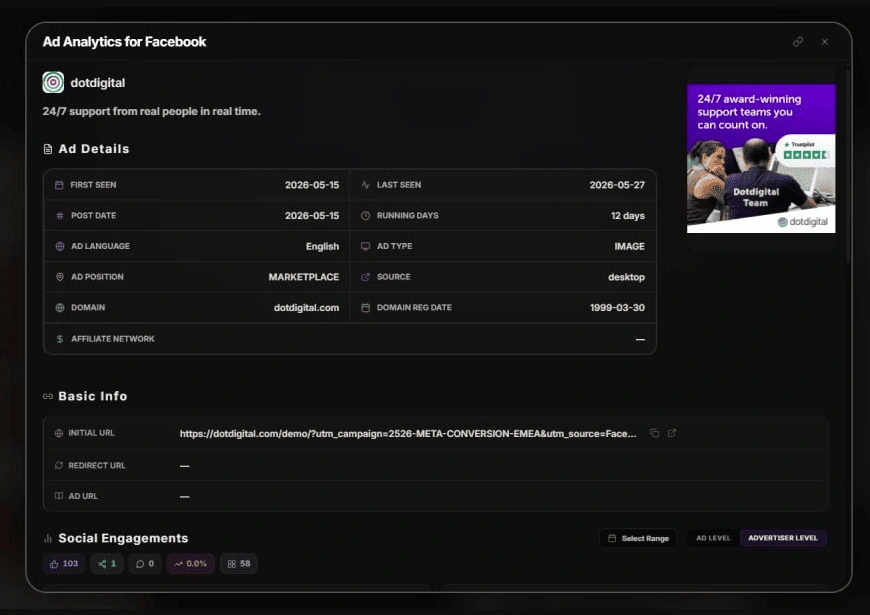This screenshot has height=615, width=870.
Task: Copy the initial URL to clipboard
Action: coord(655,433)
